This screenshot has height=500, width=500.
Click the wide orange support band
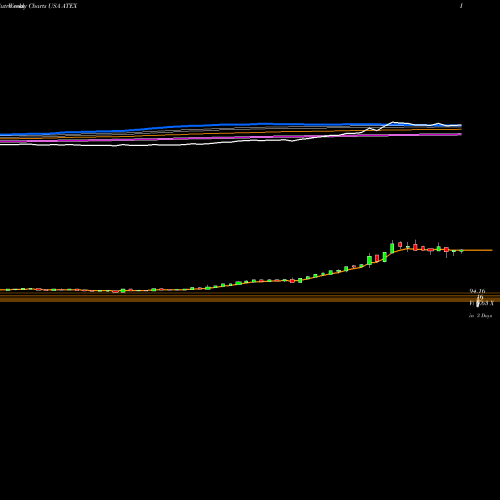pyautogui.click(x=250, y=297)
